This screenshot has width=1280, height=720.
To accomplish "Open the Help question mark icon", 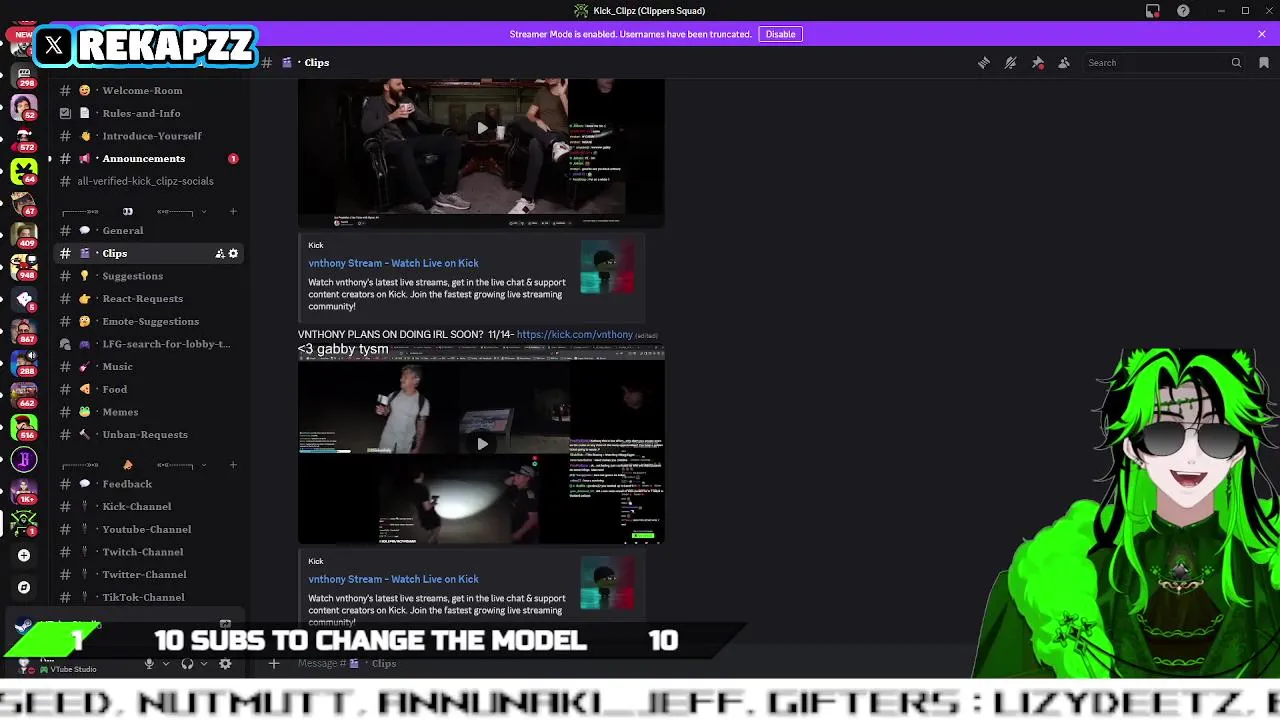I will point(1184,11).
